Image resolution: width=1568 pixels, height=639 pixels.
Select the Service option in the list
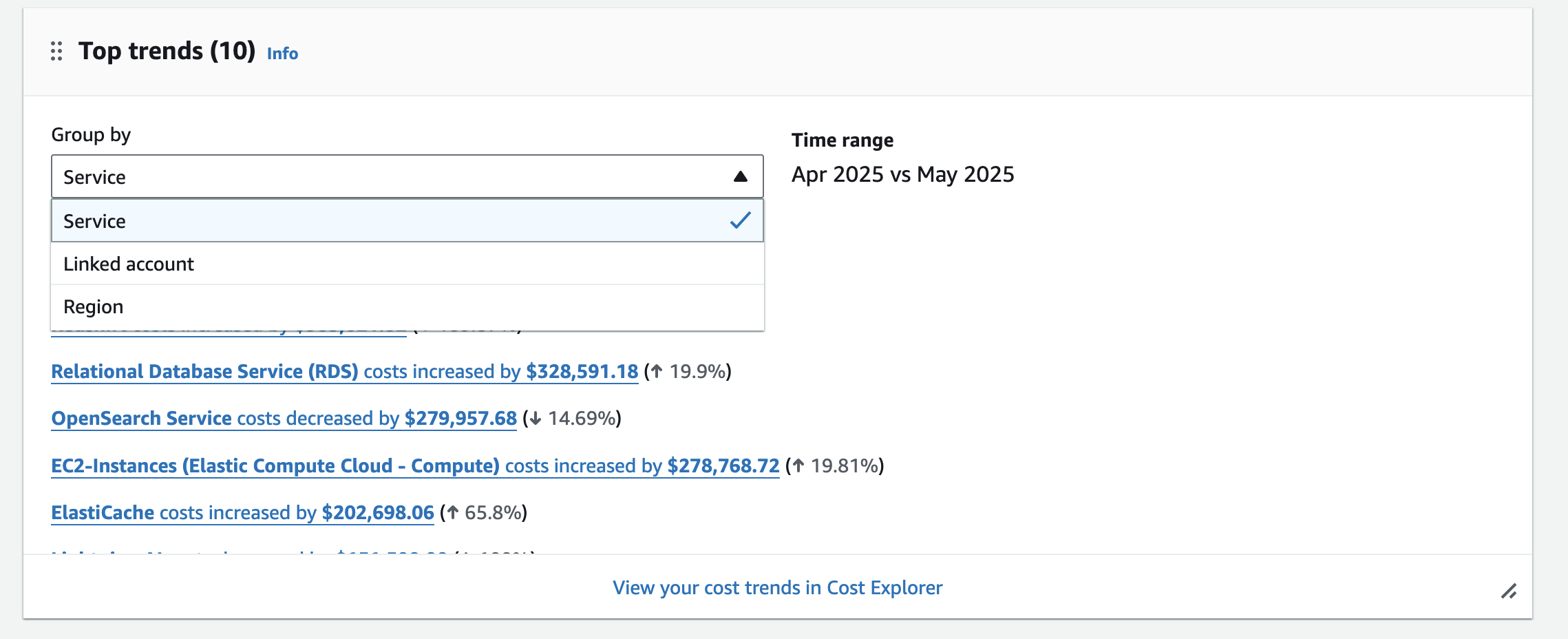pyautogui.click(x=407, y=221)
